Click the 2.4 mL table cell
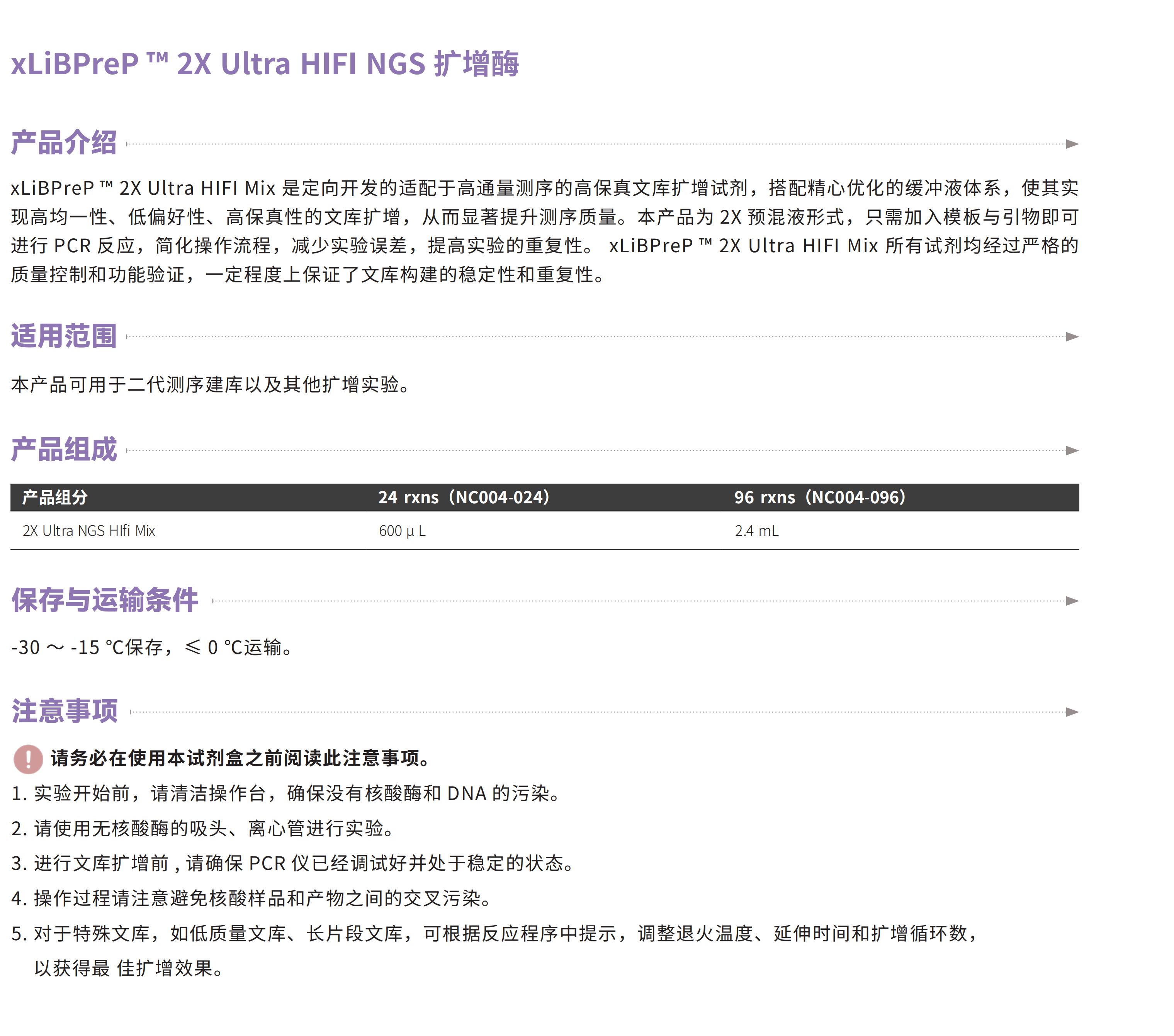The image size is (1174, 1036). click(x=756, y=531)
